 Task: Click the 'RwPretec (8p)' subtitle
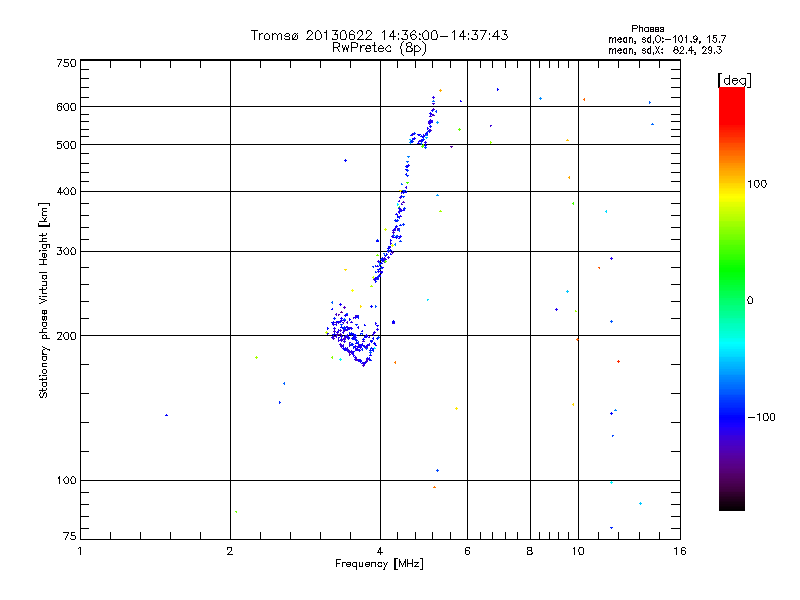click(x=379, y=48)
